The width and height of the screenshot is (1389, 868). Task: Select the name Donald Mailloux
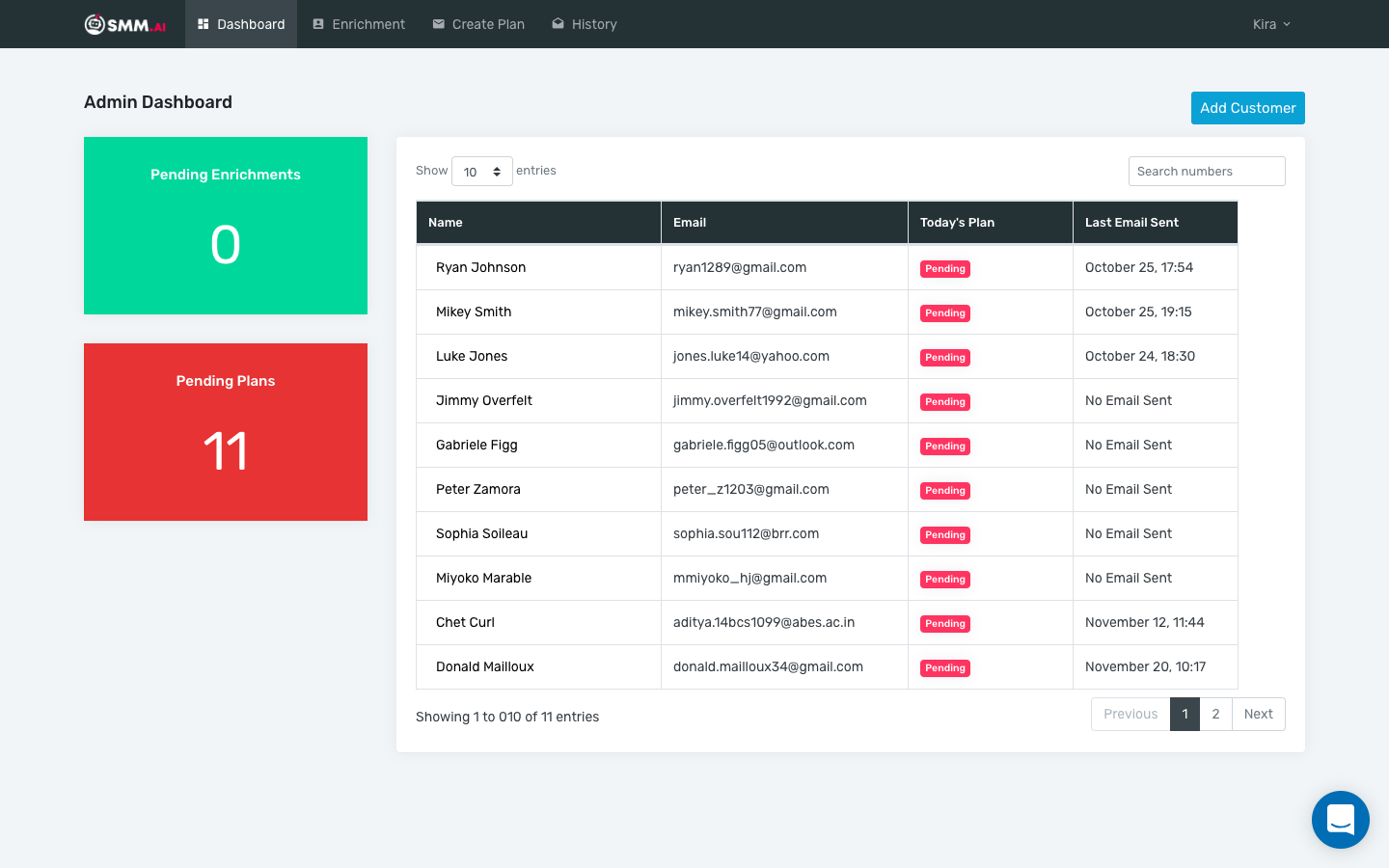click(x=484, y=666)
